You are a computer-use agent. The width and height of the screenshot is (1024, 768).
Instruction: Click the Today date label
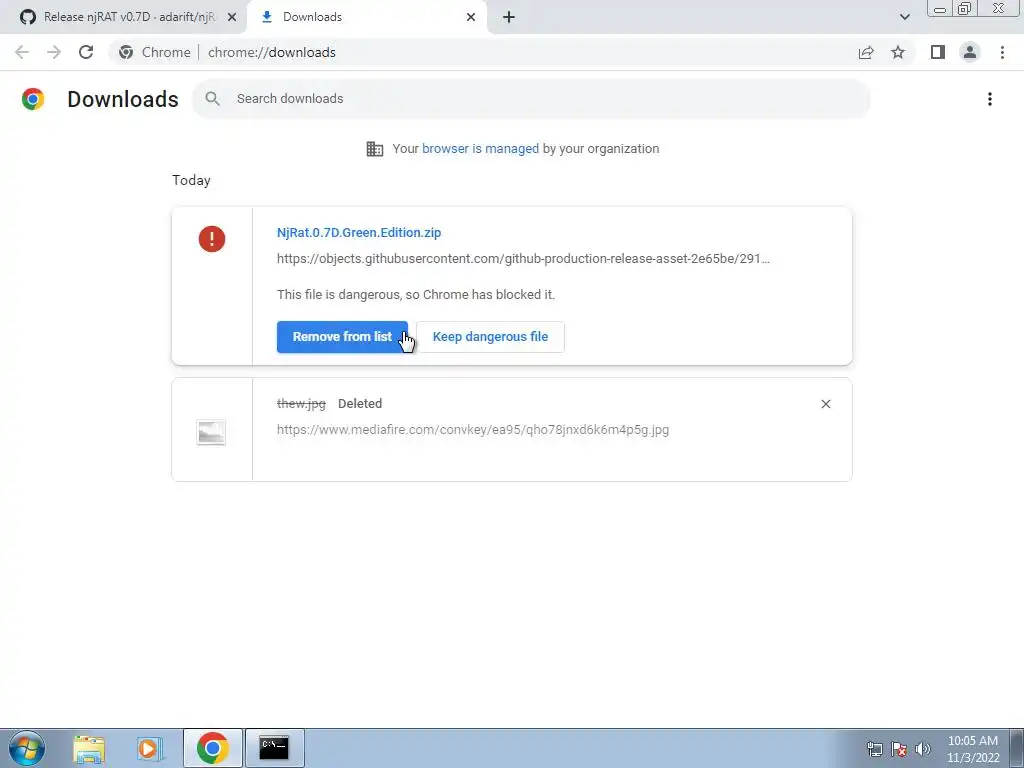pos(191,180)
